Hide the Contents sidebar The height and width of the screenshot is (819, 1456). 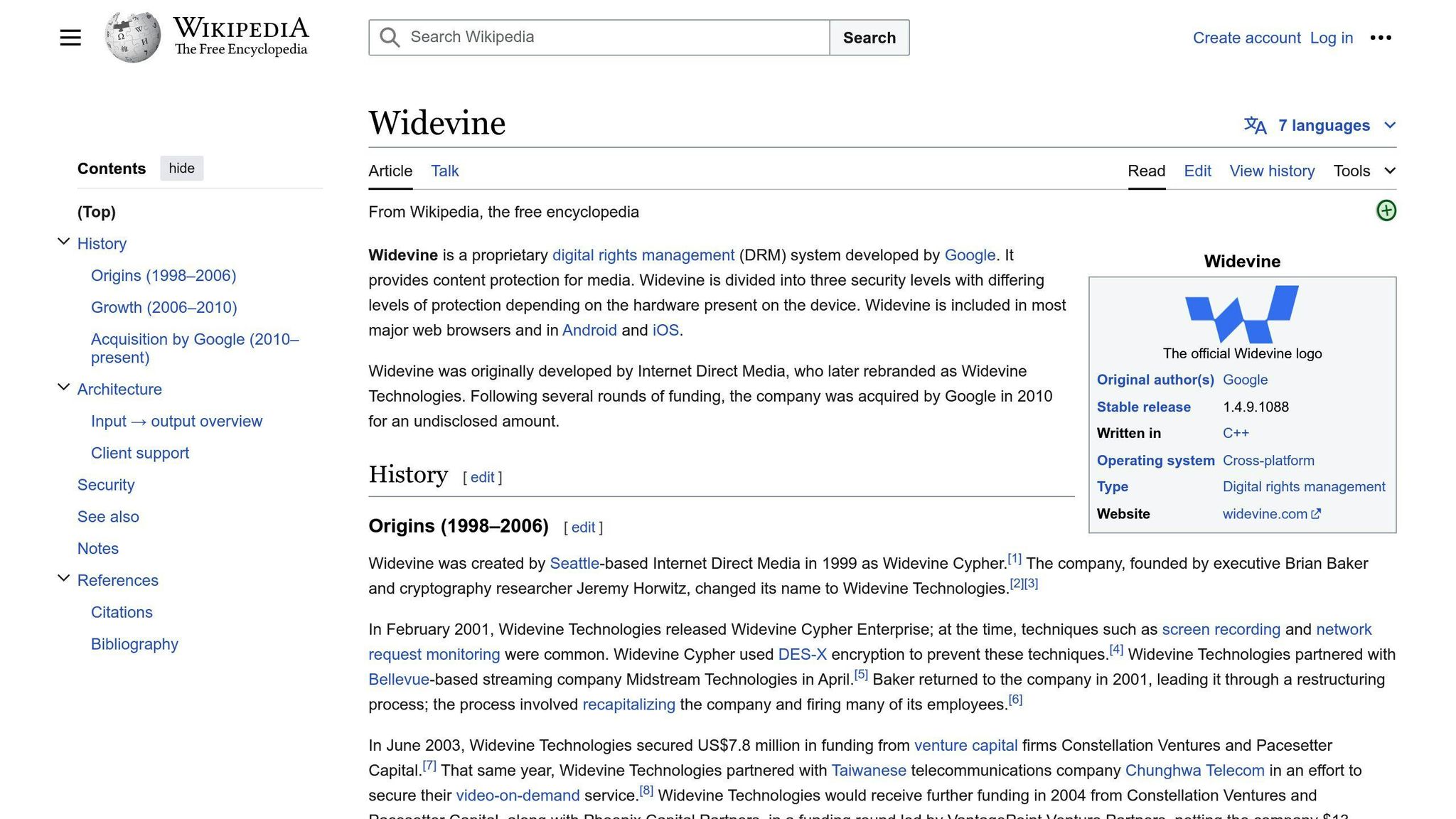181,168
